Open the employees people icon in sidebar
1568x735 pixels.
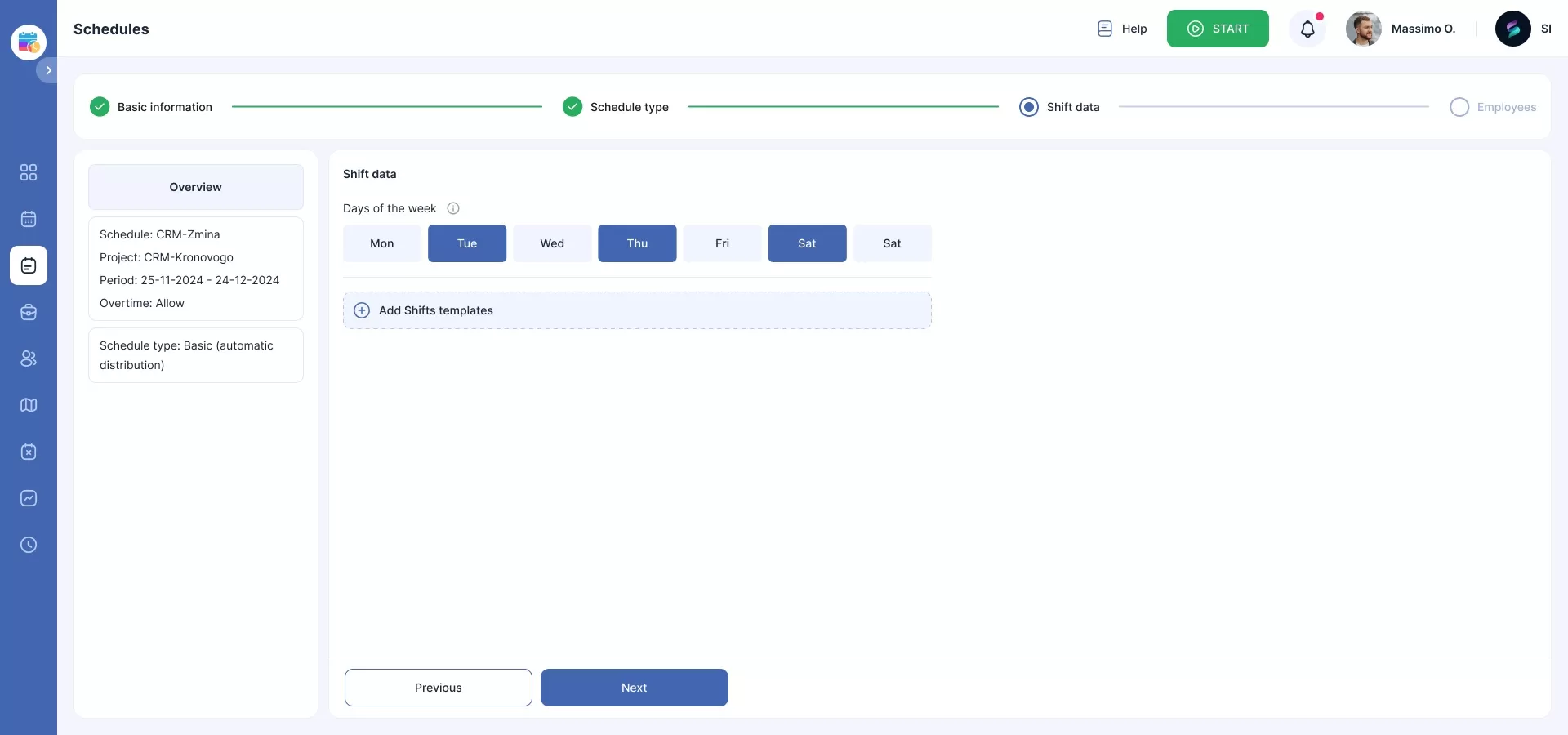pyautogui.click(x=29, y=359)
